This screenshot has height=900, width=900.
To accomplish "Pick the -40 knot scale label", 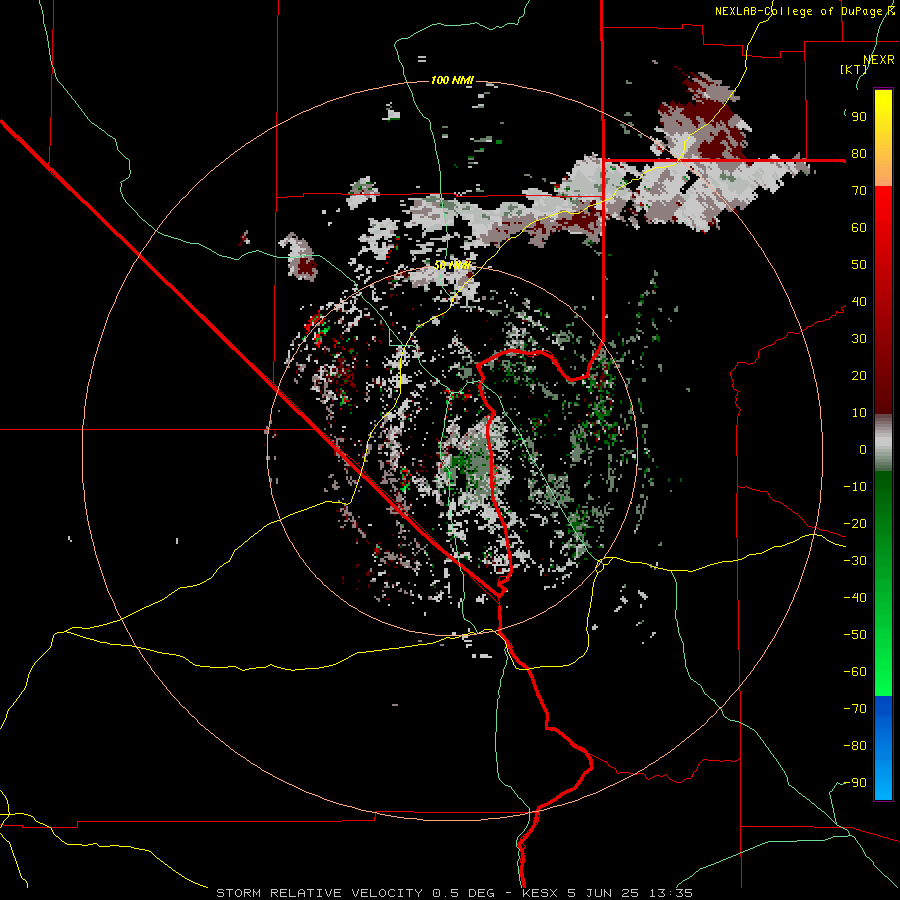I will click(x=855, y=598).
